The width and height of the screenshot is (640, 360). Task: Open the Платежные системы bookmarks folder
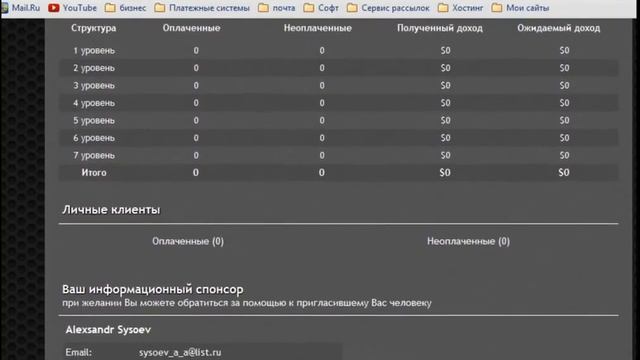point(202,8)
